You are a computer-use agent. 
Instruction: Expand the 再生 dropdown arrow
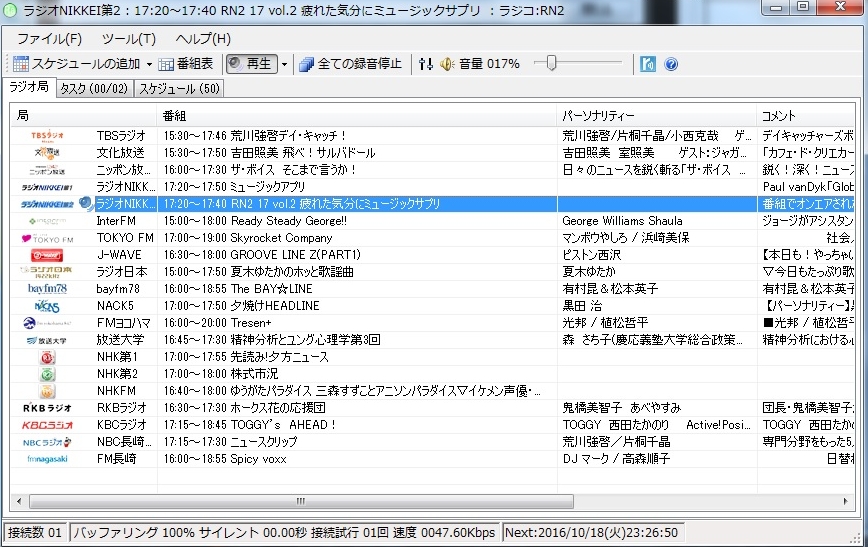[x=285, y=64]
